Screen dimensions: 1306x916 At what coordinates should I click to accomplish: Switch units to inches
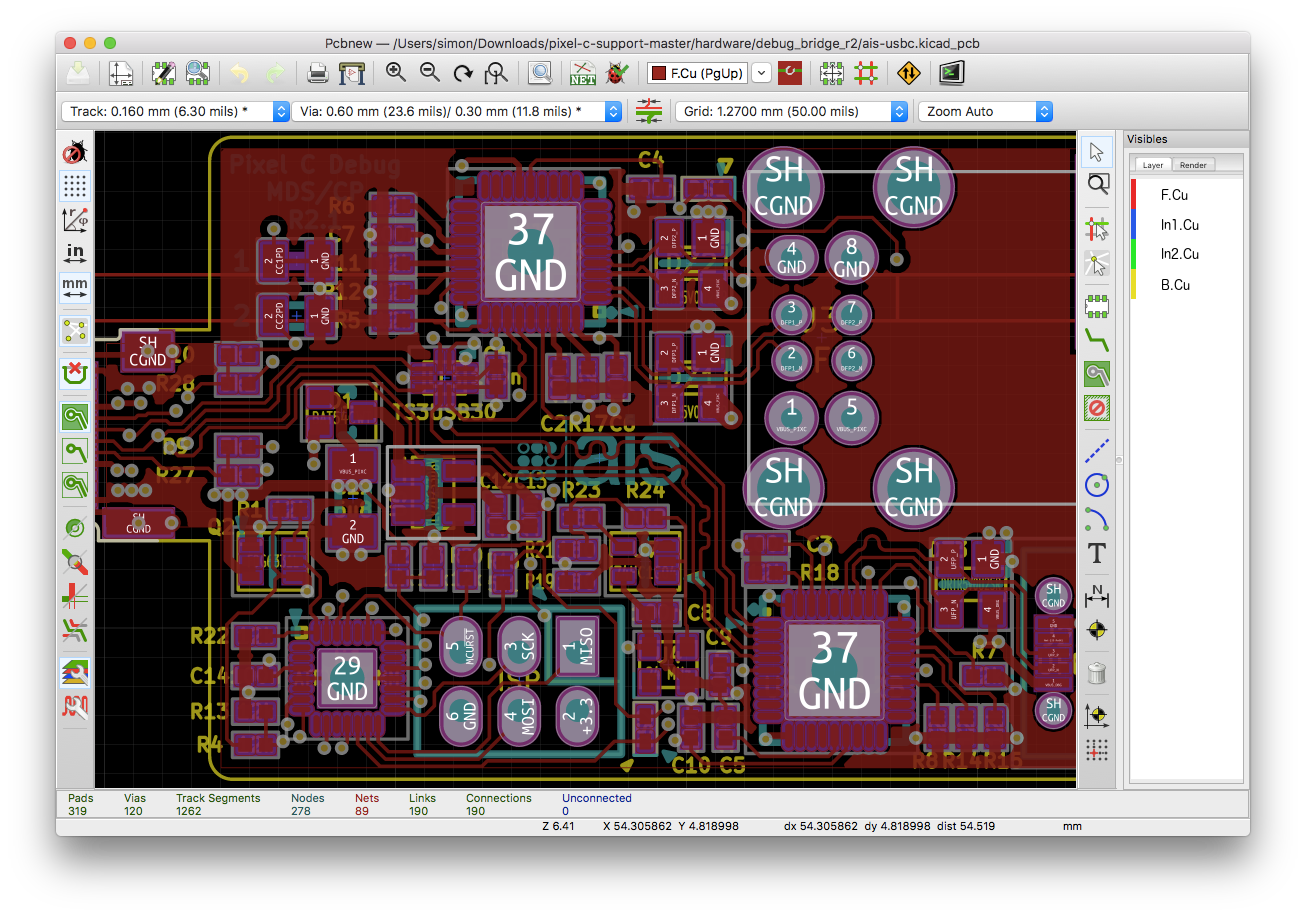point(75,251)
